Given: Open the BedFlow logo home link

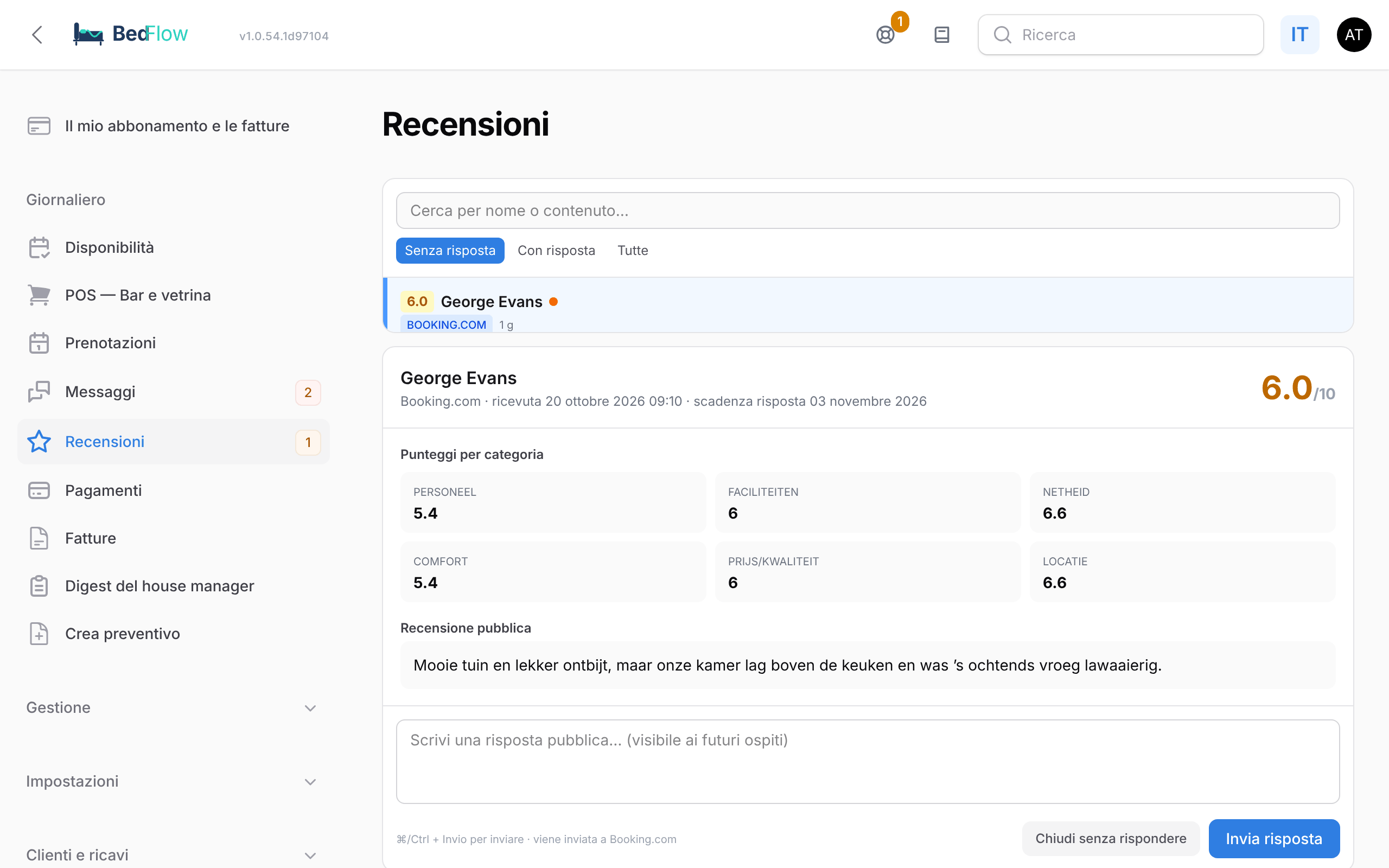Looking at the screenshot, I should [130, 34].
